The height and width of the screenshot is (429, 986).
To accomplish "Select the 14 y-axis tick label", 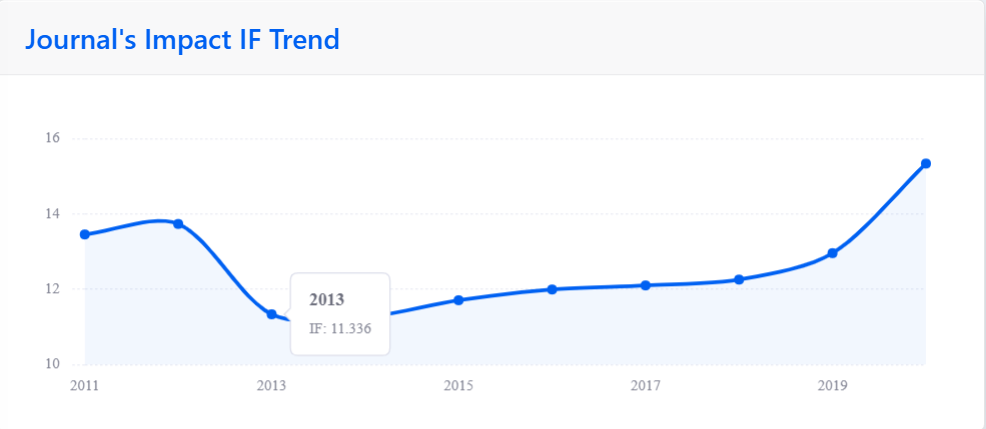I will pyautogui.click(x=51, y=214).
